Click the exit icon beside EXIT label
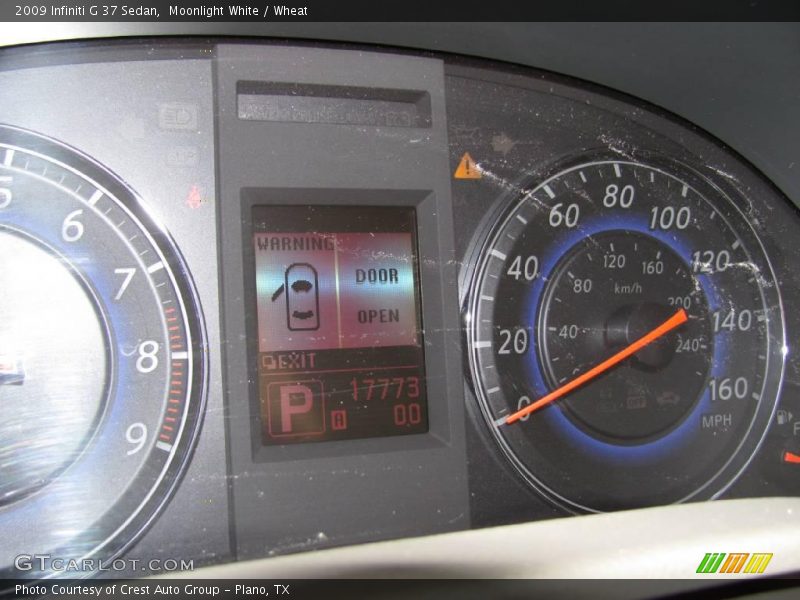This screenshot has height=600, width=800. tap(269, 362)
